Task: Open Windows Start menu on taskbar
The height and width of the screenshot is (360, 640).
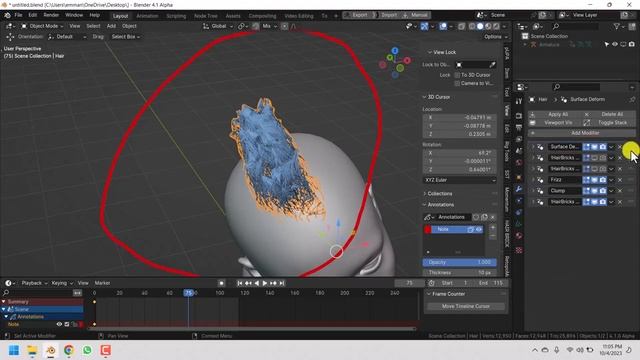Action: tap(14, 350)
